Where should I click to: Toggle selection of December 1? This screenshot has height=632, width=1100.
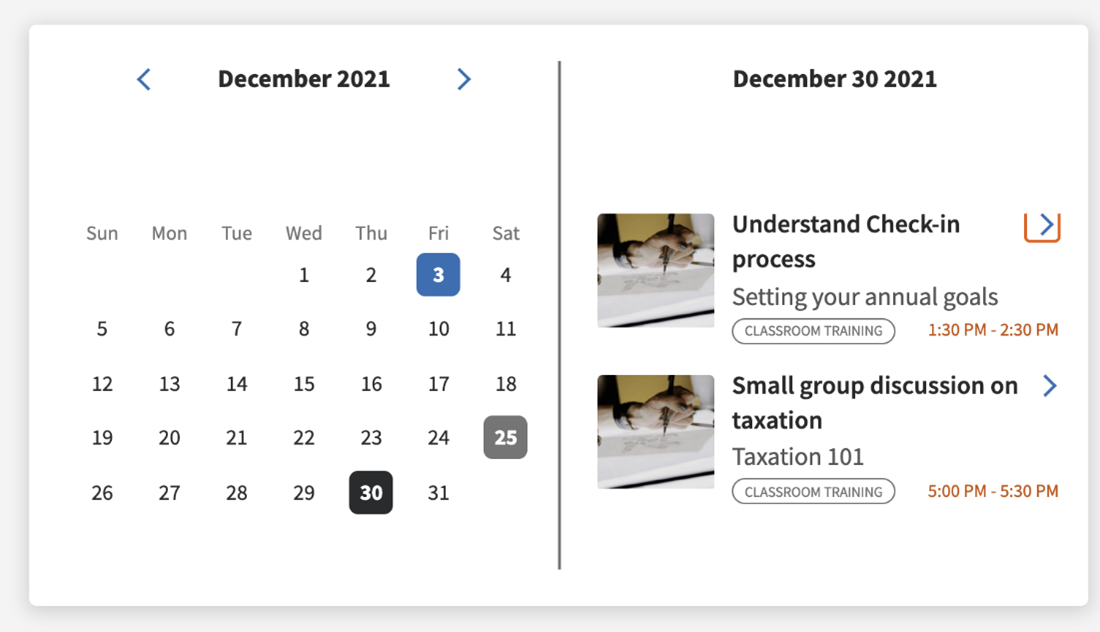304,274
